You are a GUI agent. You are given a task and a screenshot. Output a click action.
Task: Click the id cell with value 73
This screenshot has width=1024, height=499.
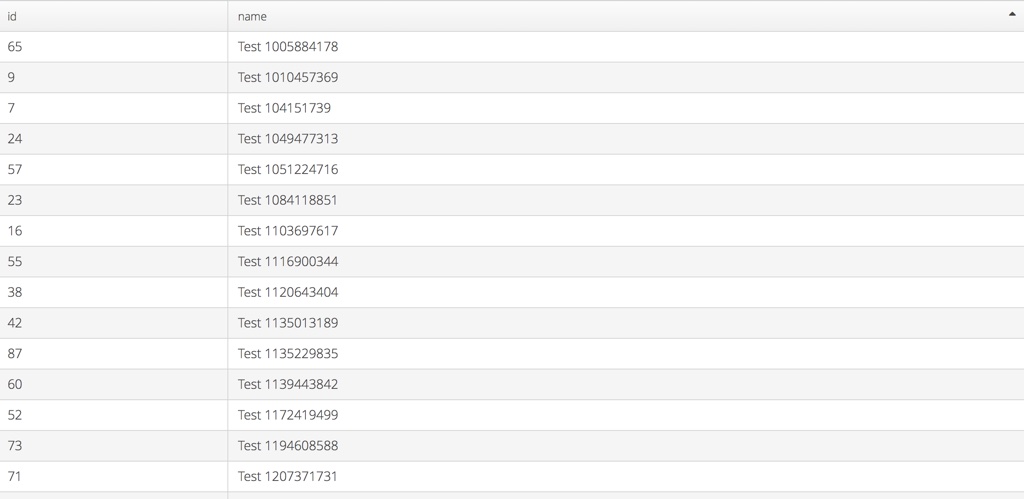click(x=15, y=446)
